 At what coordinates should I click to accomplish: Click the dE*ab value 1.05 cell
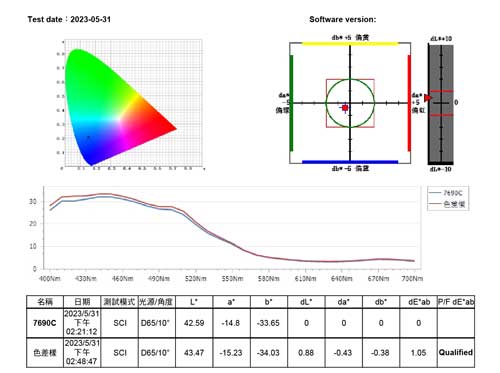coord(419,353)
